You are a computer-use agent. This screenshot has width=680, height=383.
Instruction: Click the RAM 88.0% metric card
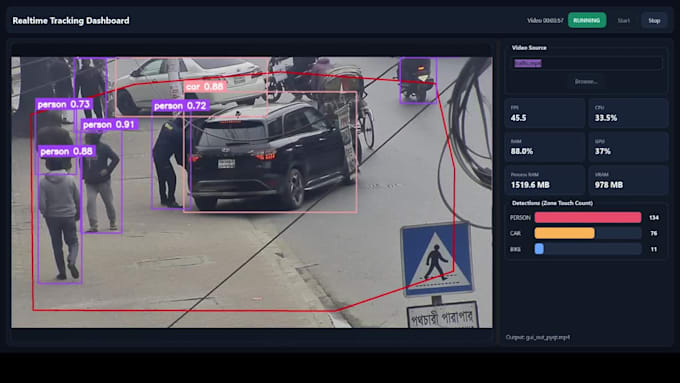(x=545, y=147)
